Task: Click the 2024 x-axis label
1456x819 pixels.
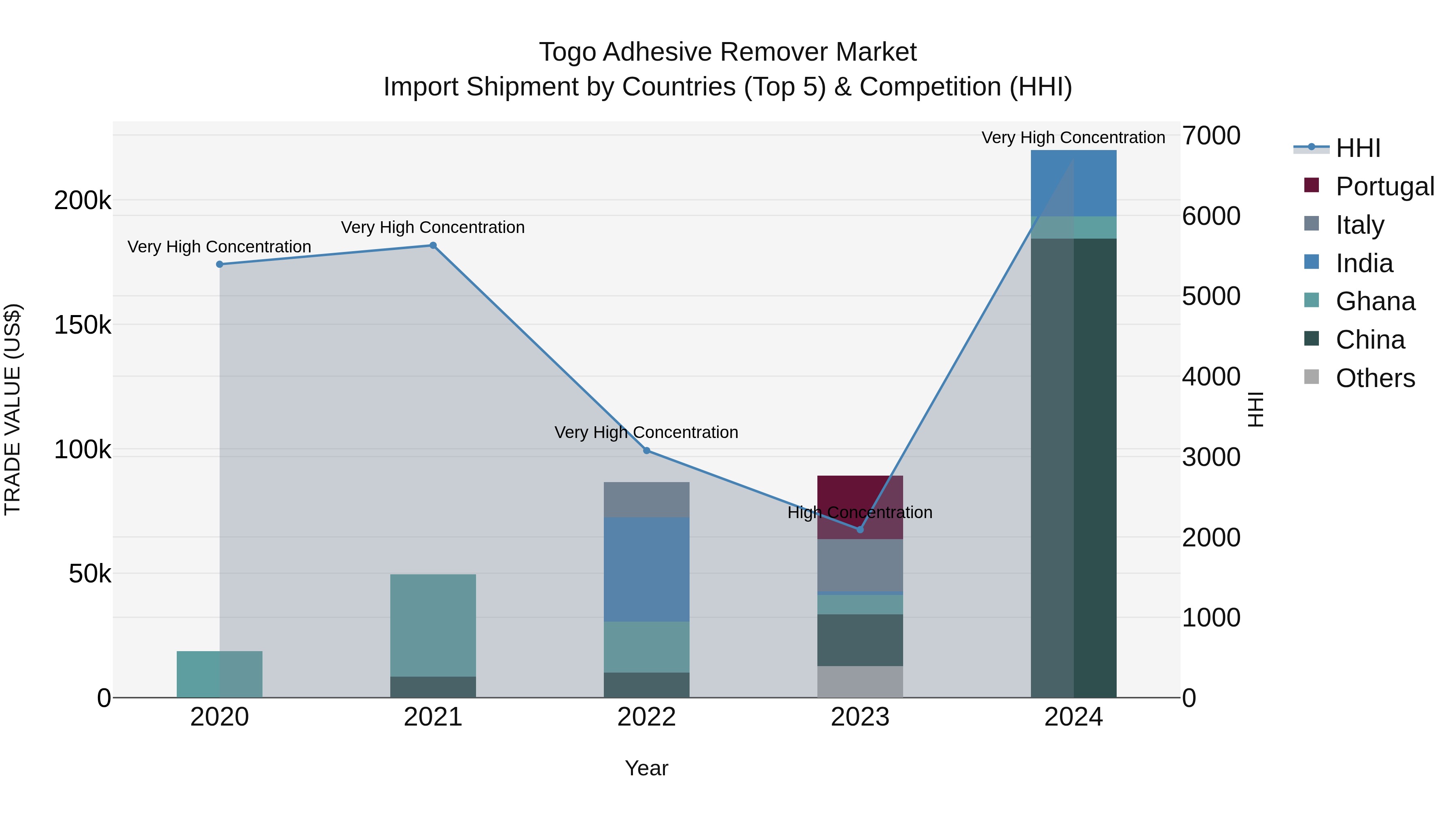Action: coord(1074,717)
